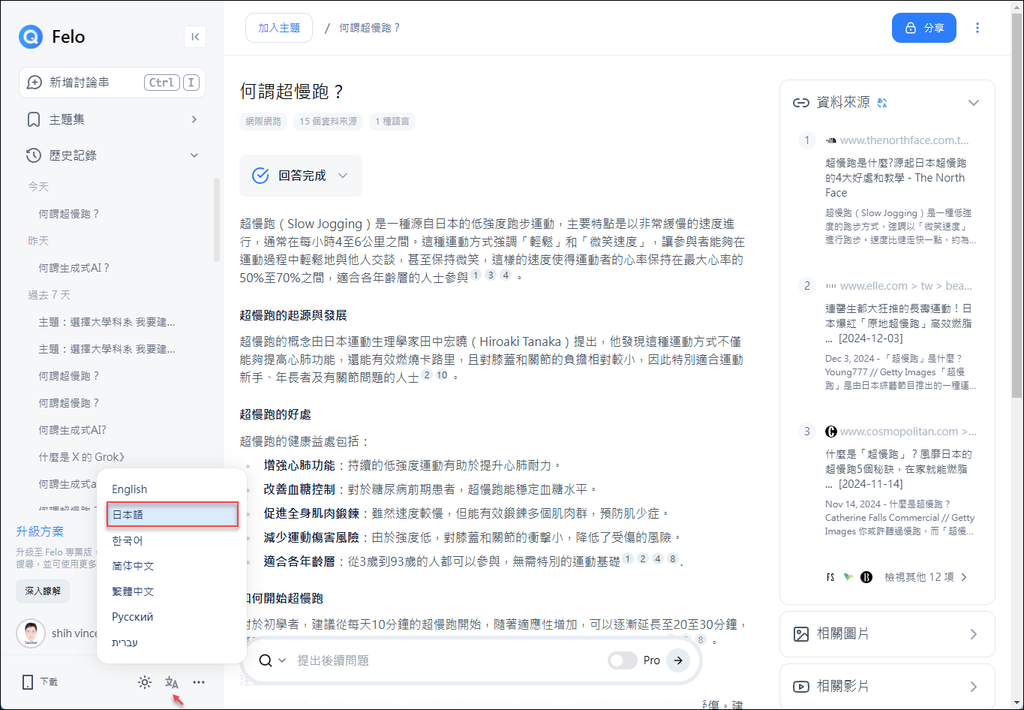
Task: Click 檢視其他 12 項 to view more
Action: click(925, 577)
